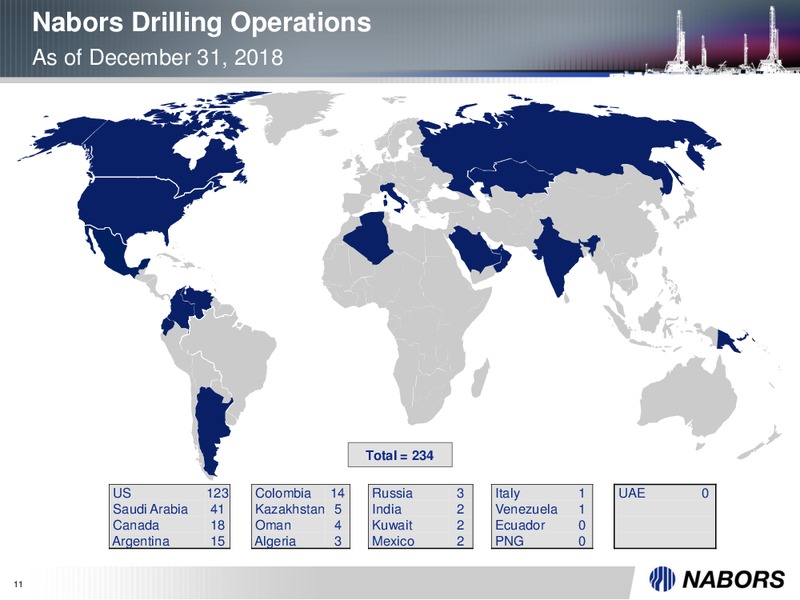
Task: Click the 'Kazakhstan' table label
Action: (x=289, y=509)
